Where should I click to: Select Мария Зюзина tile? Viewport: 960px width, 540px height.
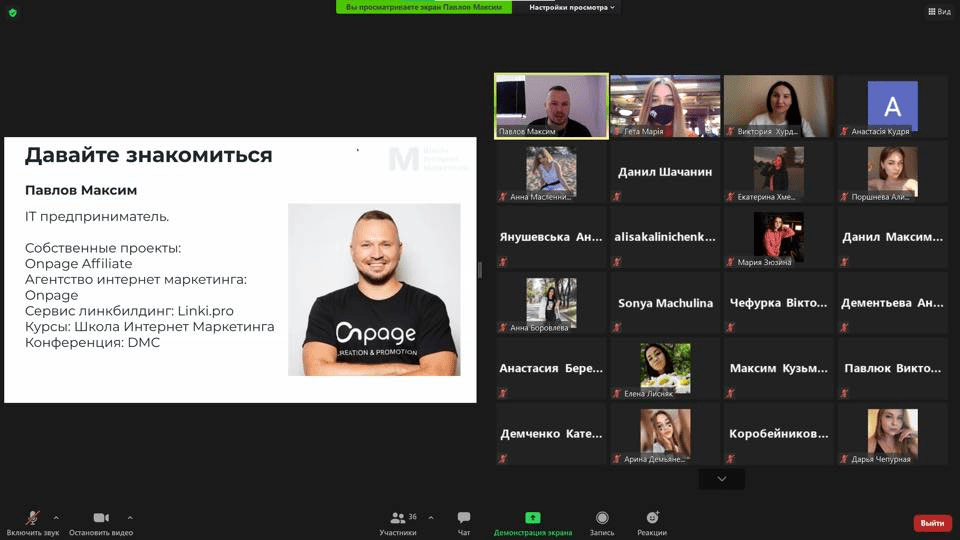(779, 238)
